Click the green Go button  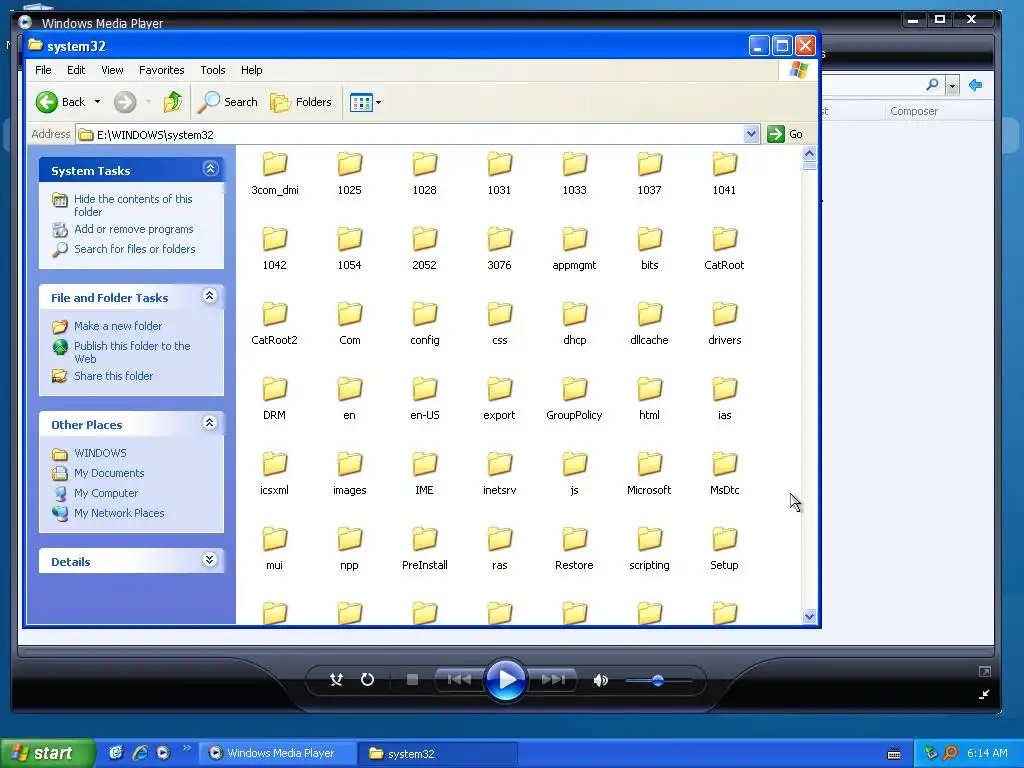tap(786, 134)
